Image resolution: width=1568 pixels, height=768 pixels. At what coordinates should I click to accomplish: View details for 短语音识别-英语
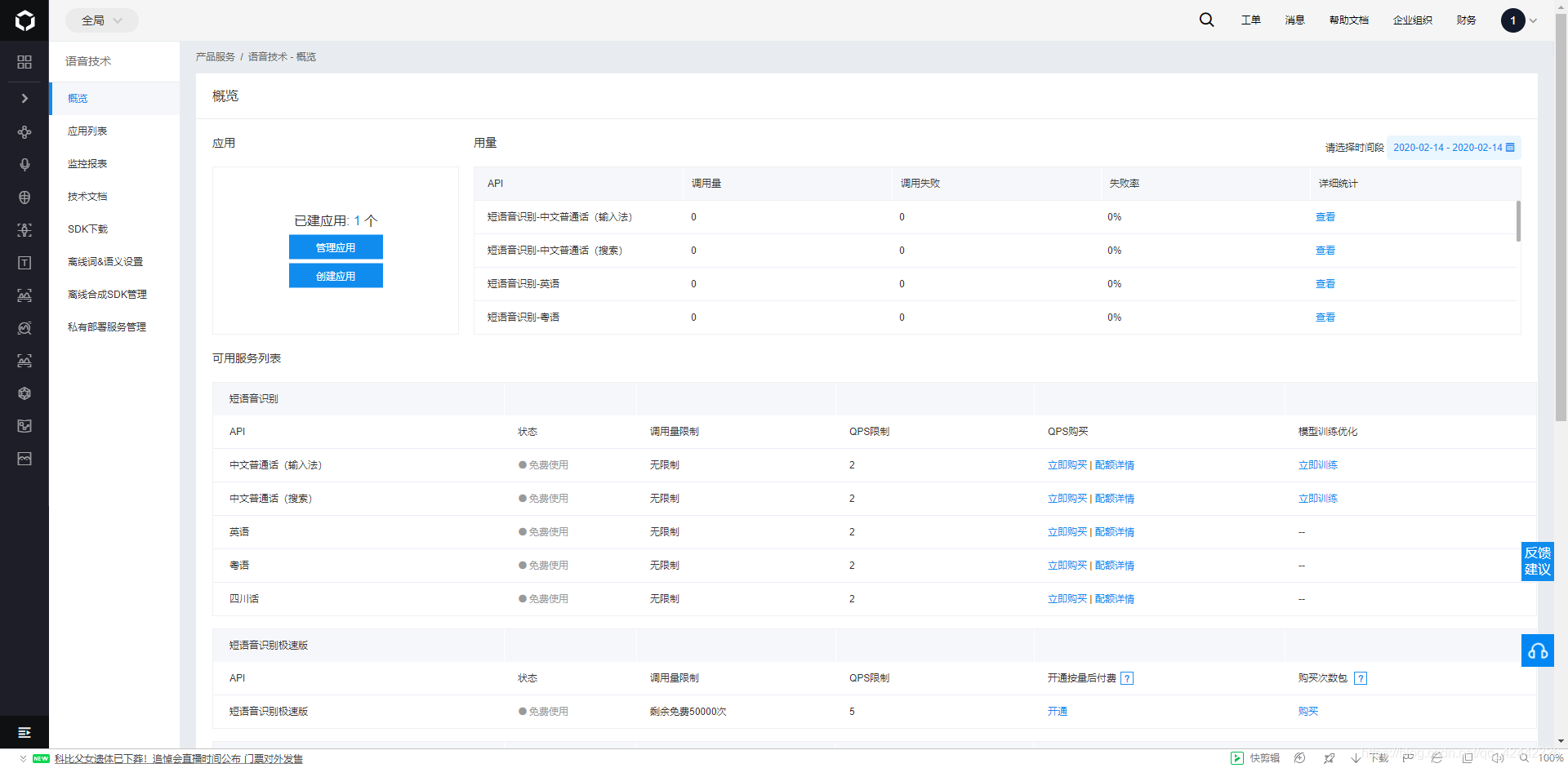coord(1325,284)
